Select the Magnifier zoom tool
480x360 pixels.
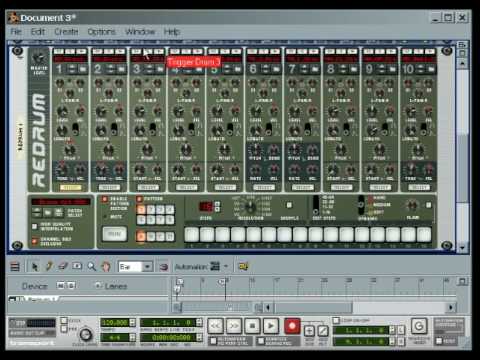(x=91, y=266)
